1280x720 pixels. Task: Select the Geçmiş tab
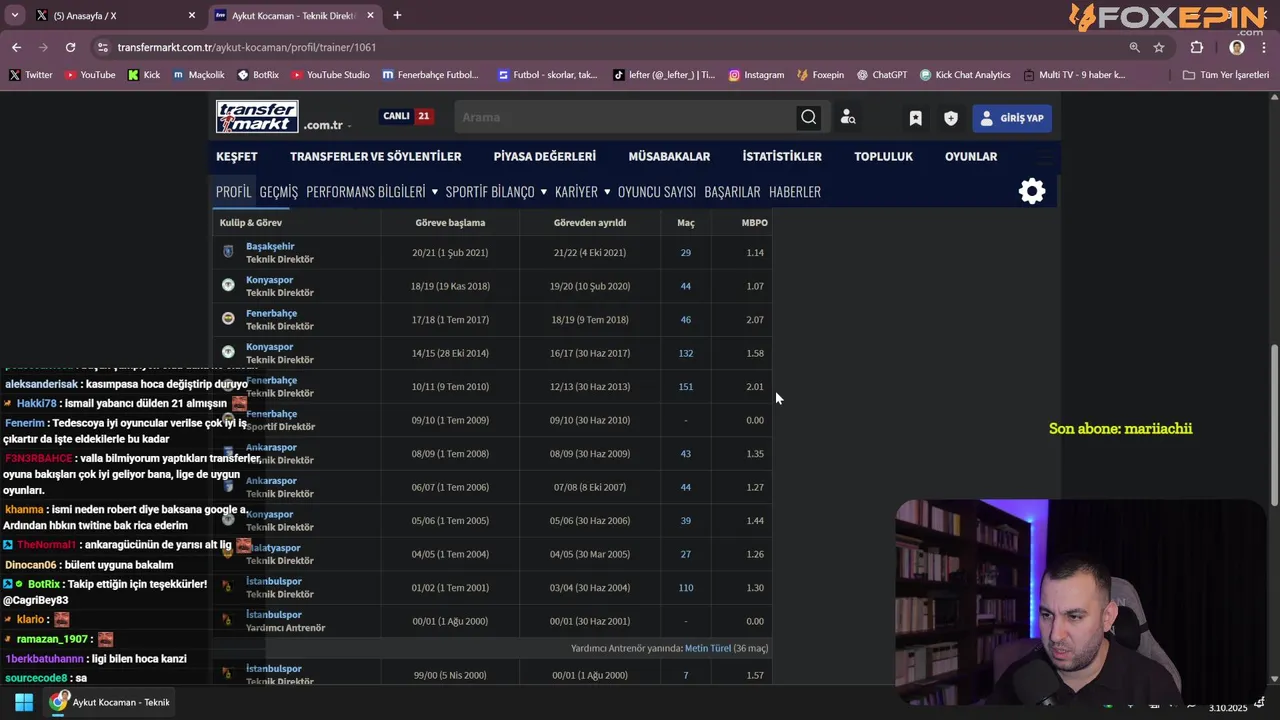tap(278, 191)
